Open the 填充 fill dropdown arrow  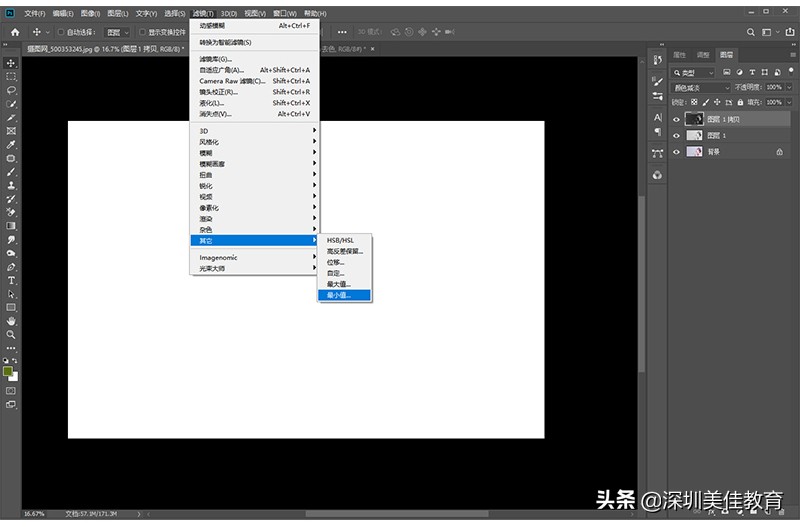point(789,102)
